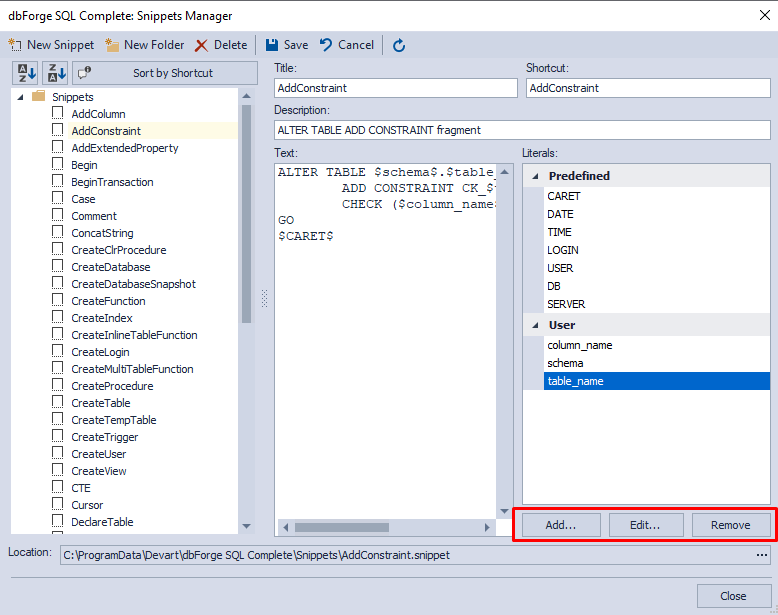Click the Close button at bottom
Image resolution: width=778 pixels, height=615 pixels.
point(733,596)
